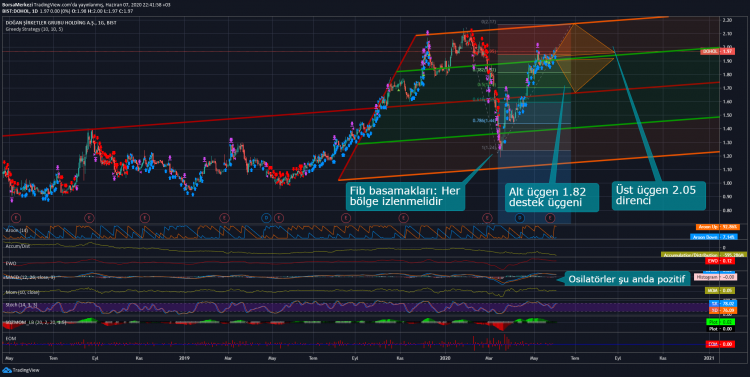
Task: Click the blue D dividend marker near May 2019
Action: 266,218
